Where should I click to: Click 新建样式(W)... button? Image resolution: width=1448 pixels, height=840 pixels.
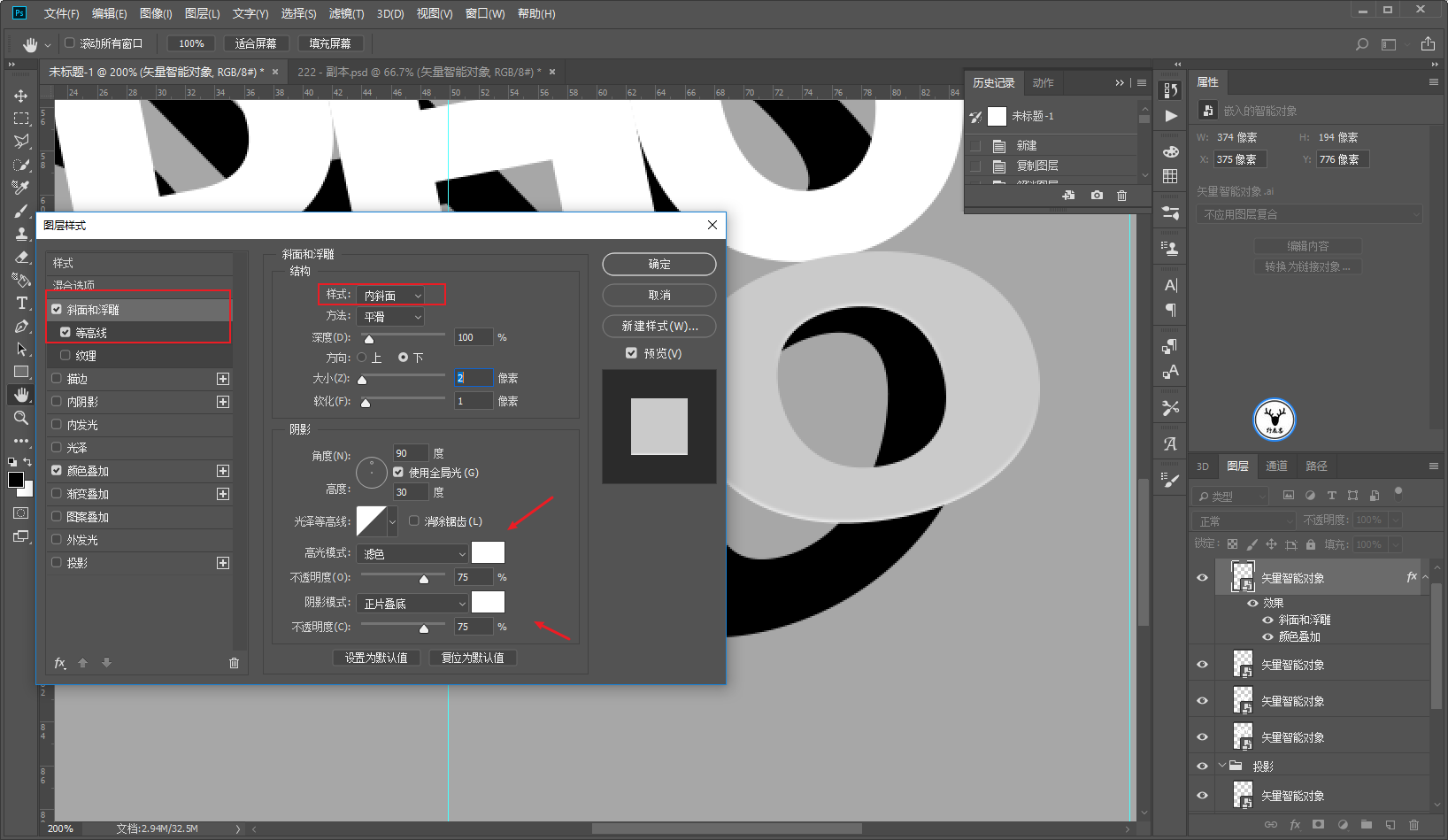659,327
